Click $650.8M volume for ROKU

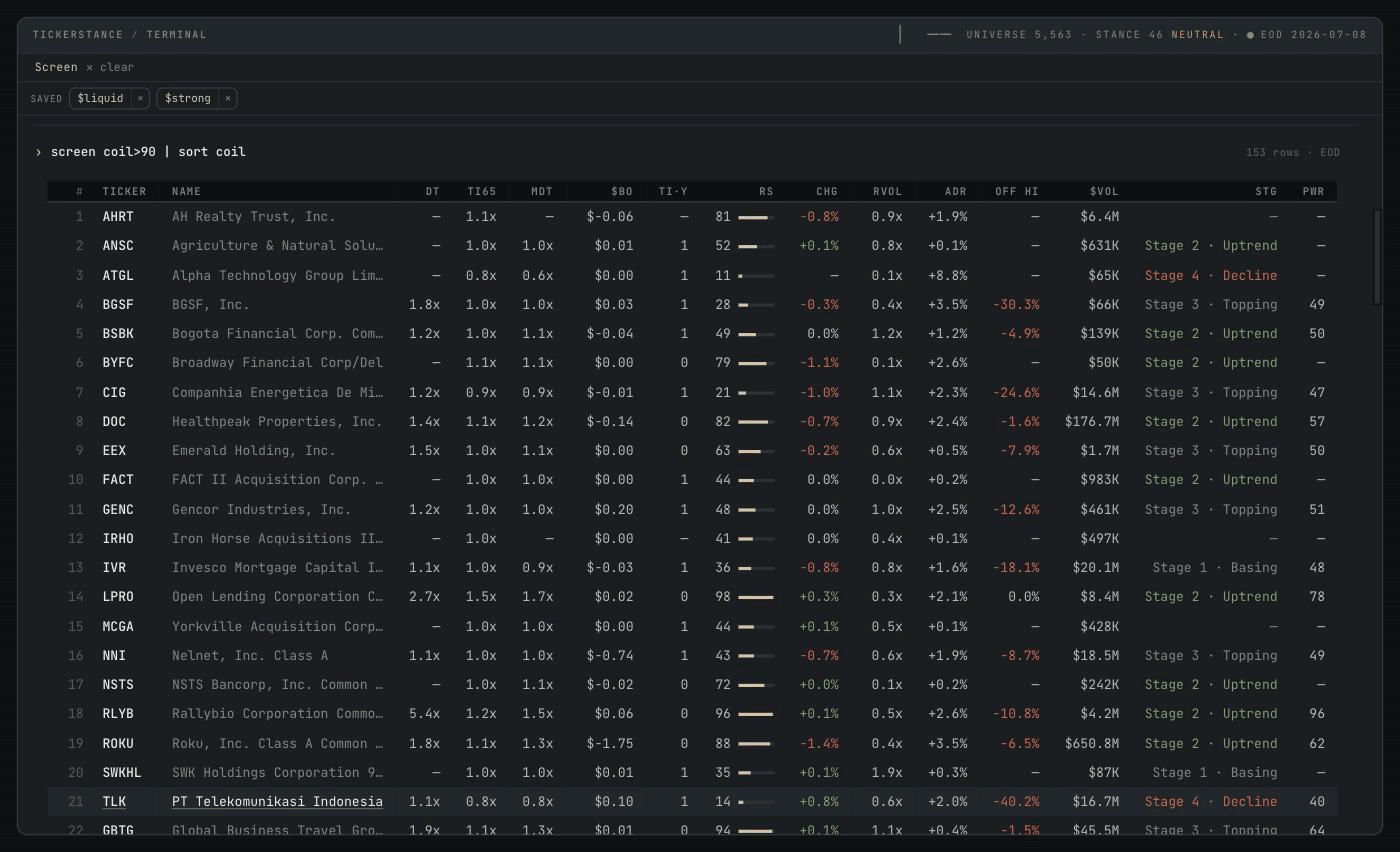pos(1092,743)
